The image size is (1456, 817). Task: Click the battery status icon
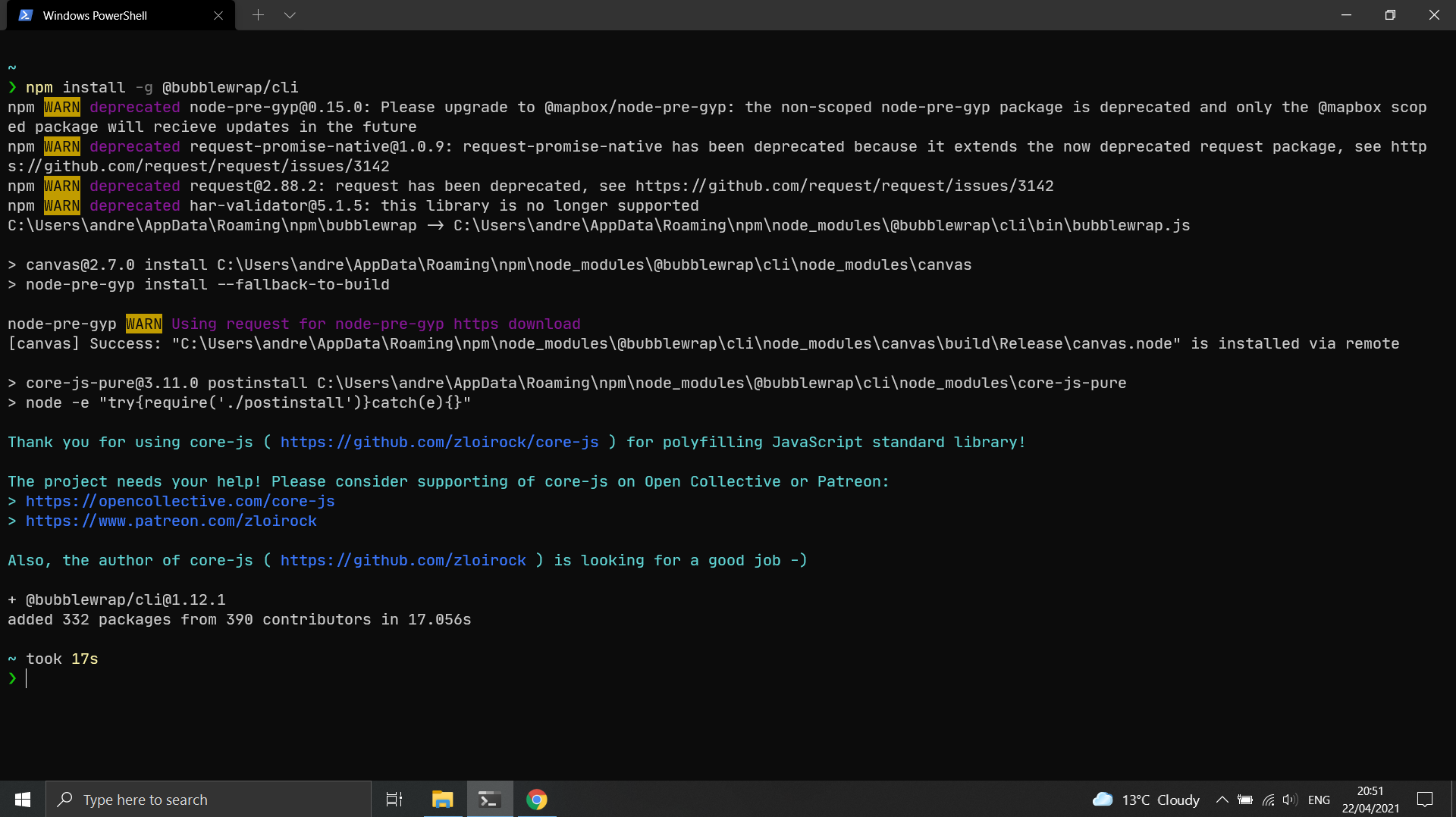pos(1246,799)
